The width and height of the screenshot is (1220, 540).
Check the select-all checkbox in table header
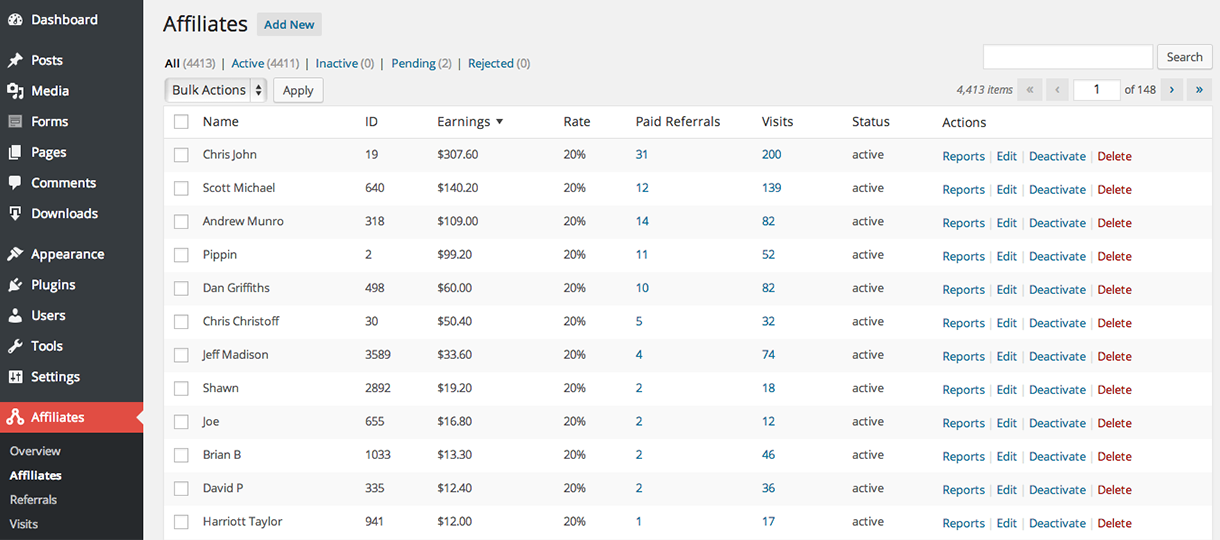pyautogui.click(x=181, y=122)
